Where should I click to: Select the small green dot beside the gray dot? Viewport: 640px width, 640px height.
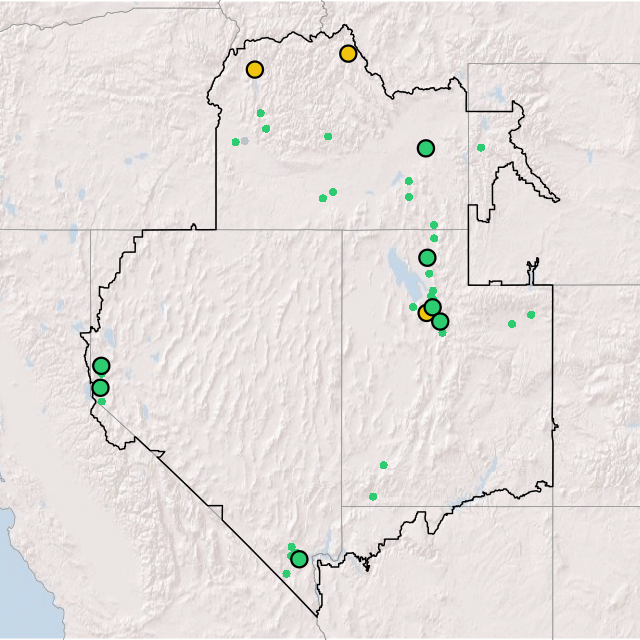(x=235, y=142)
